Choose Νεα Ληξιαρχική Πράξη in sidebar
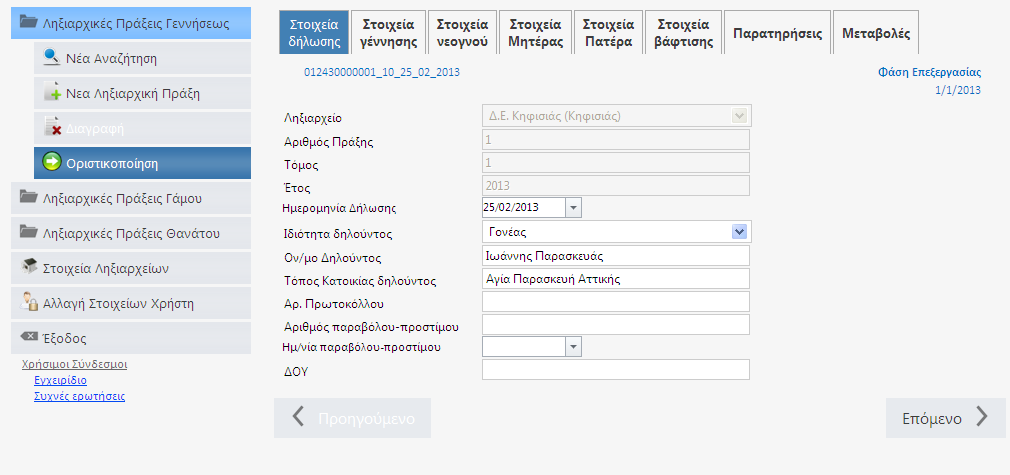This screenshot has width=1010, height=475. tap(142, 93)
